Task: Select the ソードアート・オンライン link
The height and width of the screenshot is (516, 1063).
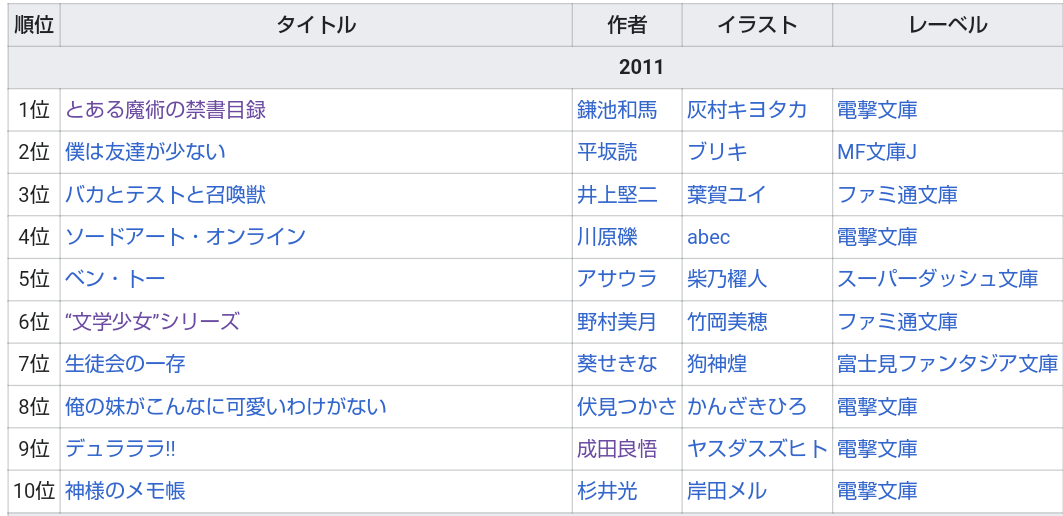Action: [x=186, y=237]
